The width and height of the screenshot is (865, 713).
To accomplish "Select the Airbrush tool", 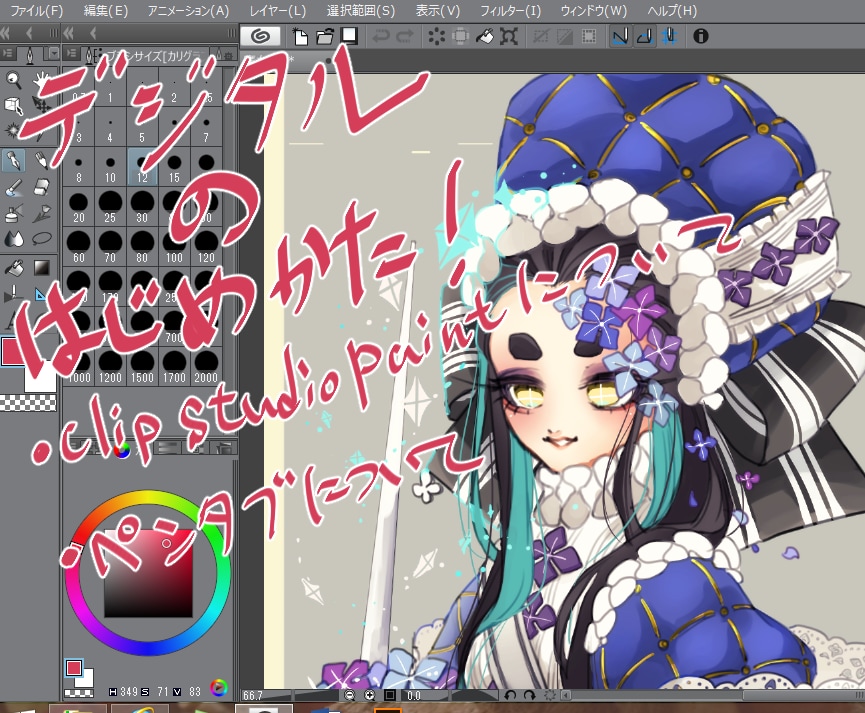I will click(14, 214).
